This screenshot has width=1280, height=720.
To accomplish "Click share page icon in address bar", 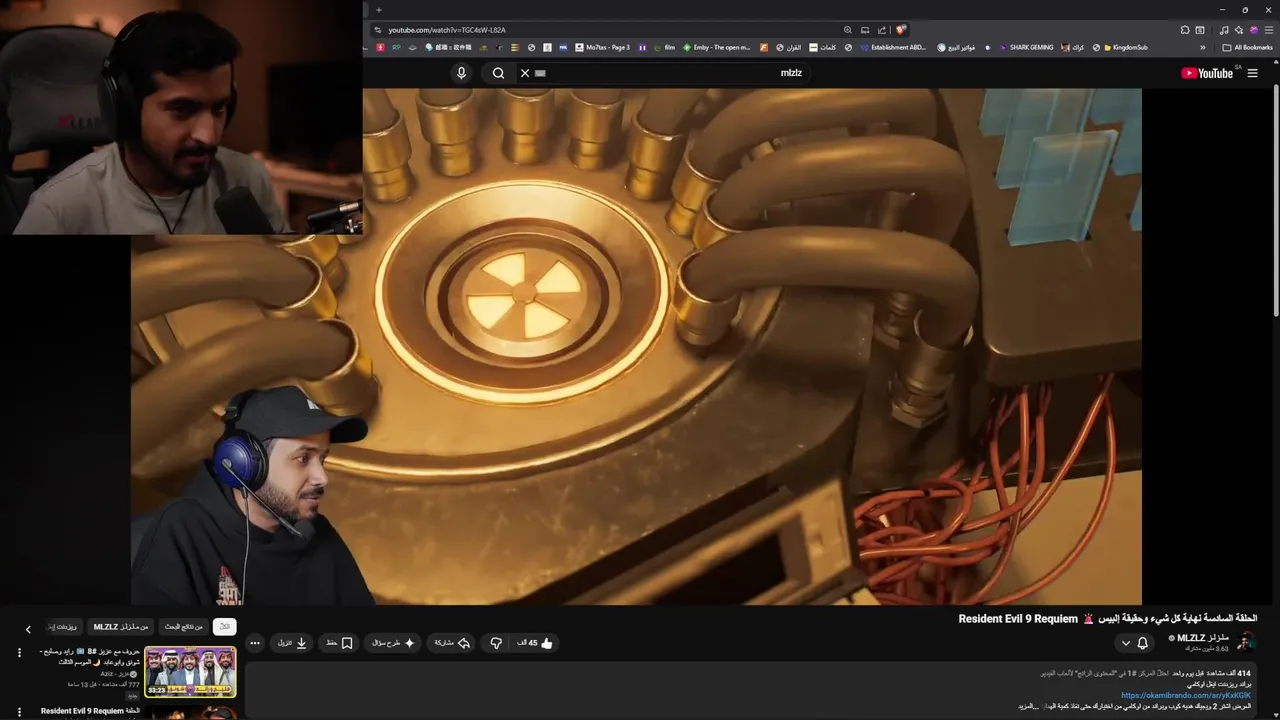I will click(881, 30).
